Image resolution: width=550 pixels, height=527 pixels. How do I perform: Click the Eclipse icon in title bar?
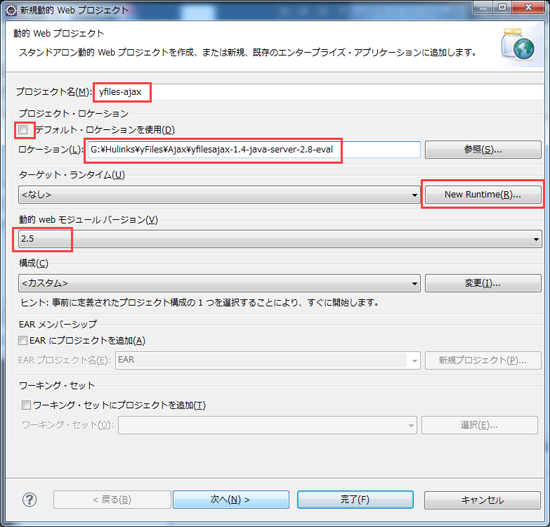click(x=11, y=10)
